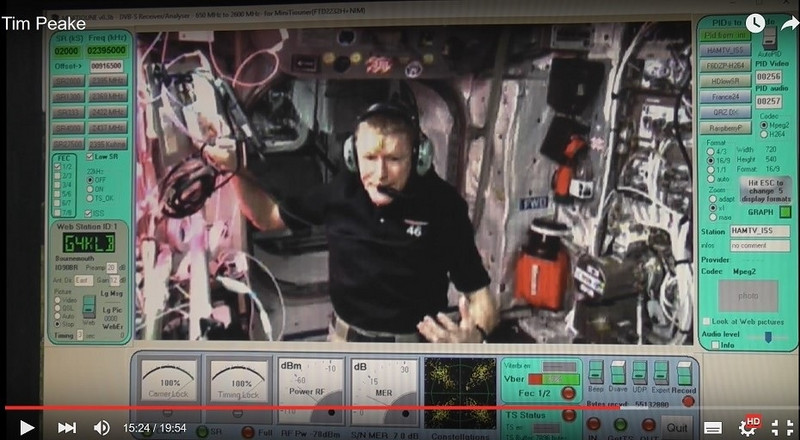The width and height of the screenshot is (800, 440).
Task: Seek on the red video progress bar
Action: tap(311, 408)
